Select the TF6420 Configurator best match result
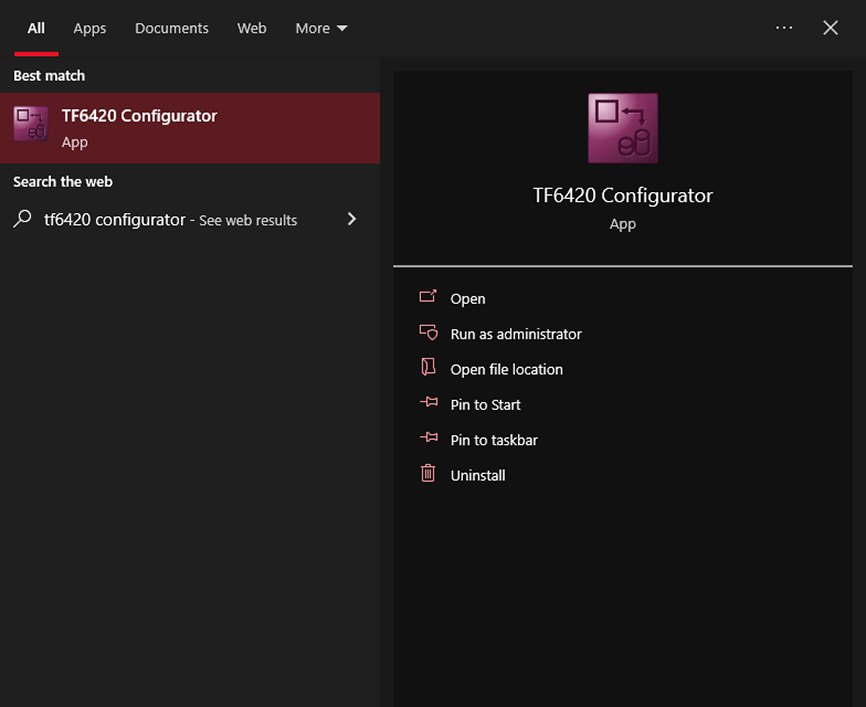 190,128
